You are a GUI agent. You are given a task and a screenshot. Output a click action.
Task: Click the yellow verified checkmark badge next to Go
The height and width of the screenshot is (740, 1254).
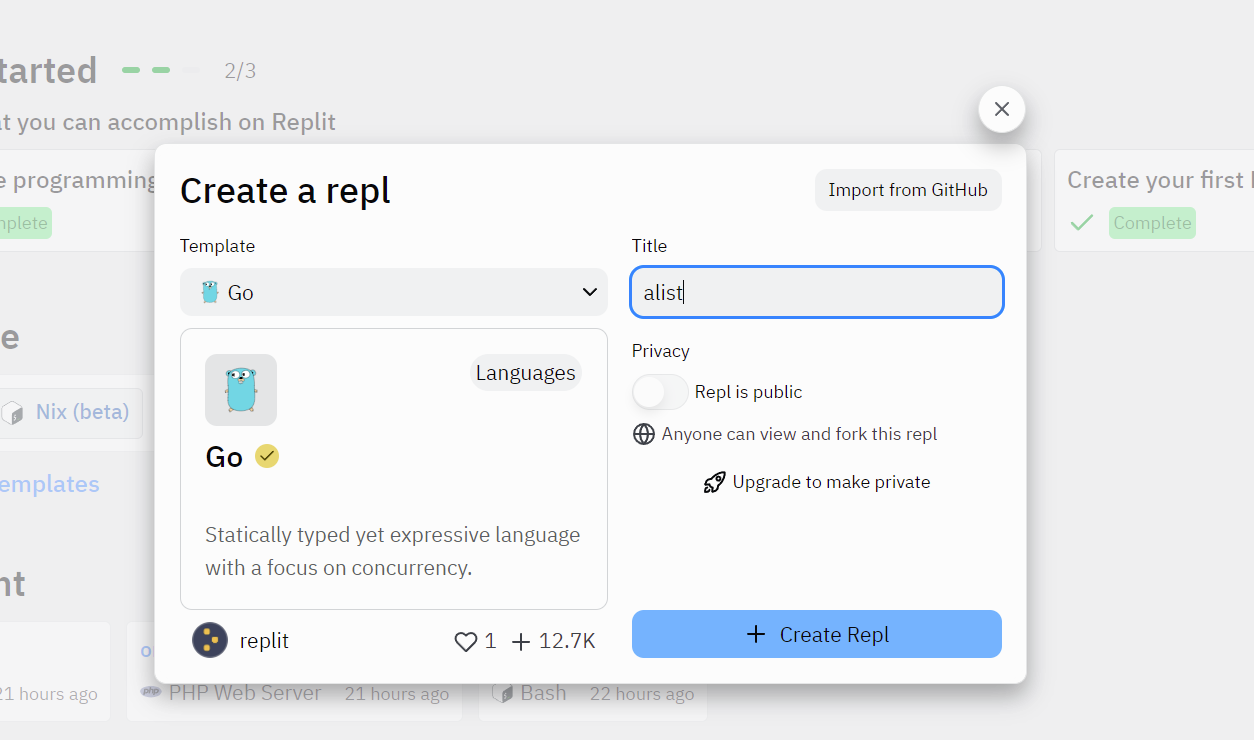(267, 456)
